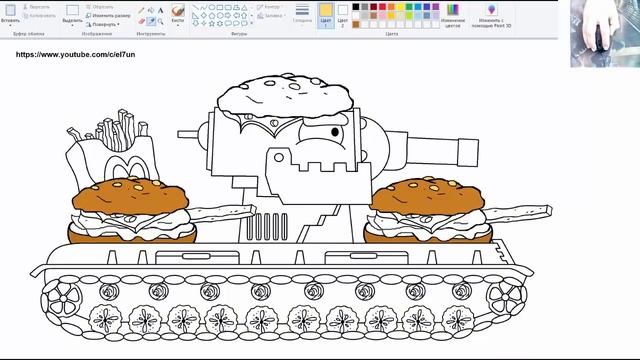Click the Crop (Обрезать) button
The width and height of the screenshot is (640, 360).
100,7
